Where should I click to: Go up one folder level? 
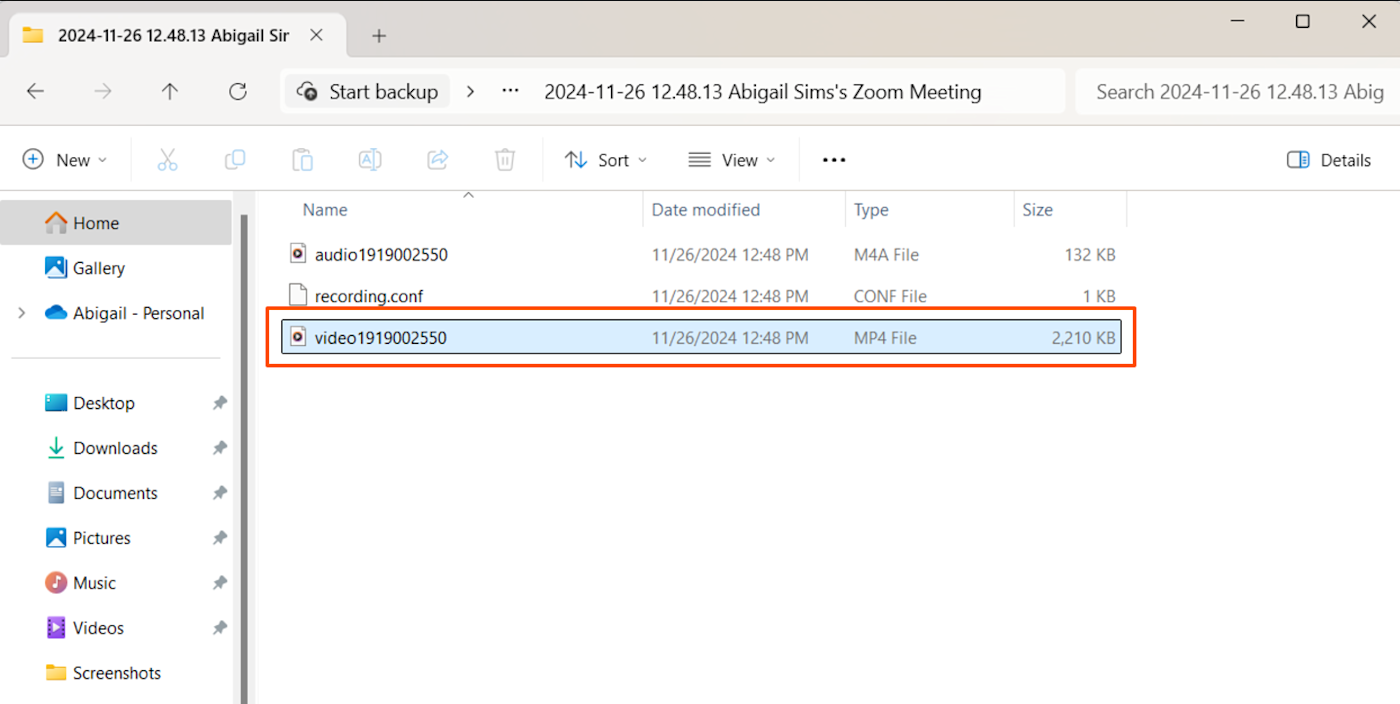170,92
